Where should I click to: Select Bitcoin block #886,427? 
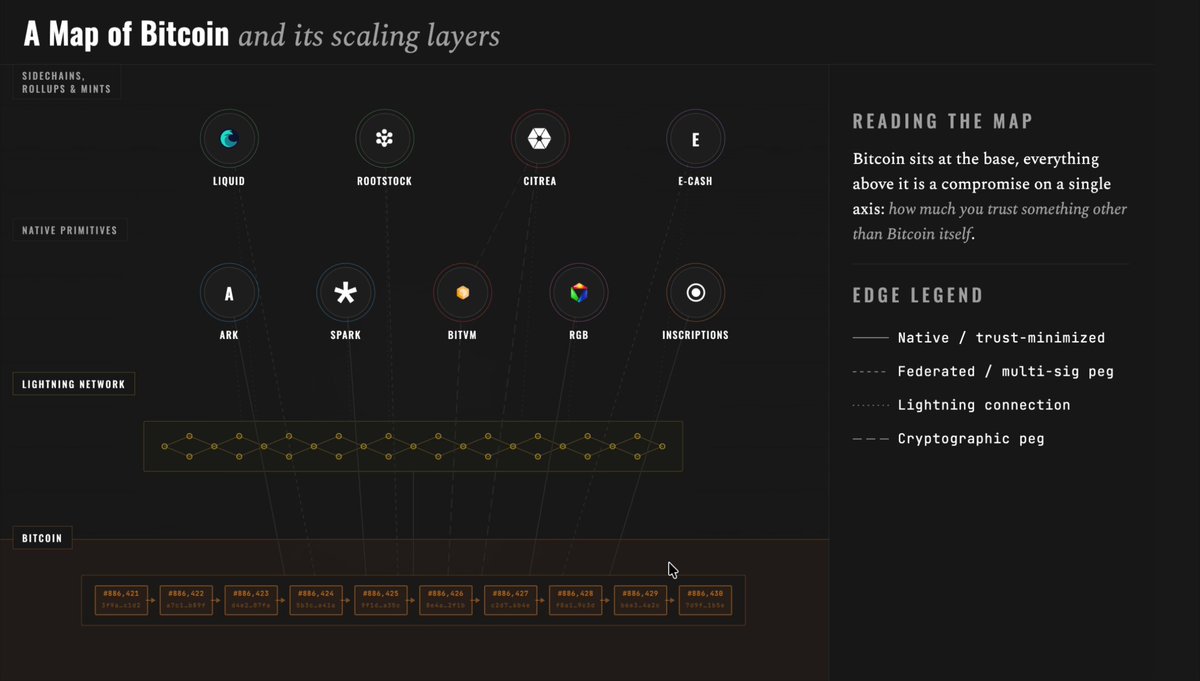511,600
